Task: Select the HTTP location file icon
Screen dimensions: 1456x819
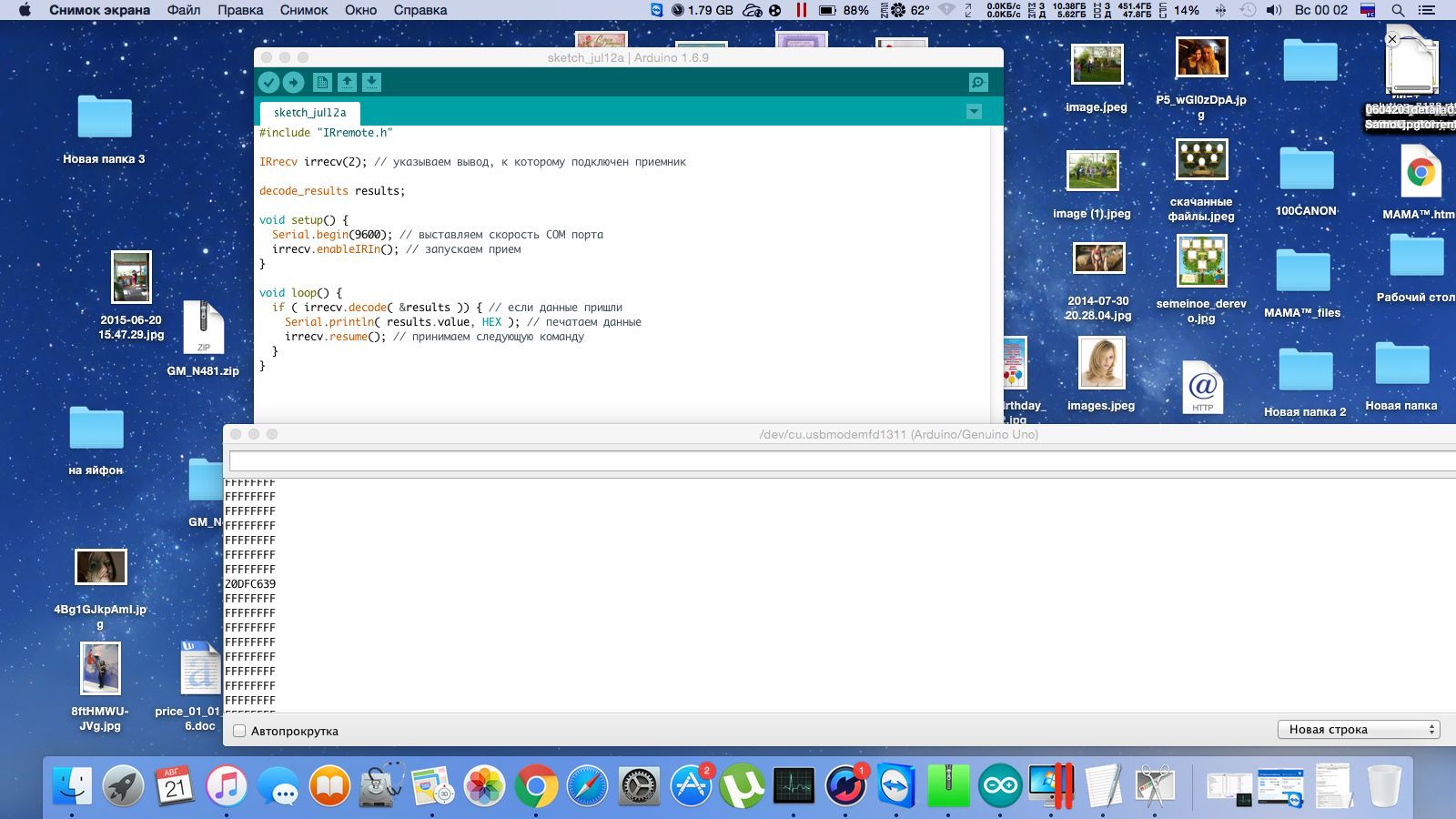Action: pos(1202,387)
